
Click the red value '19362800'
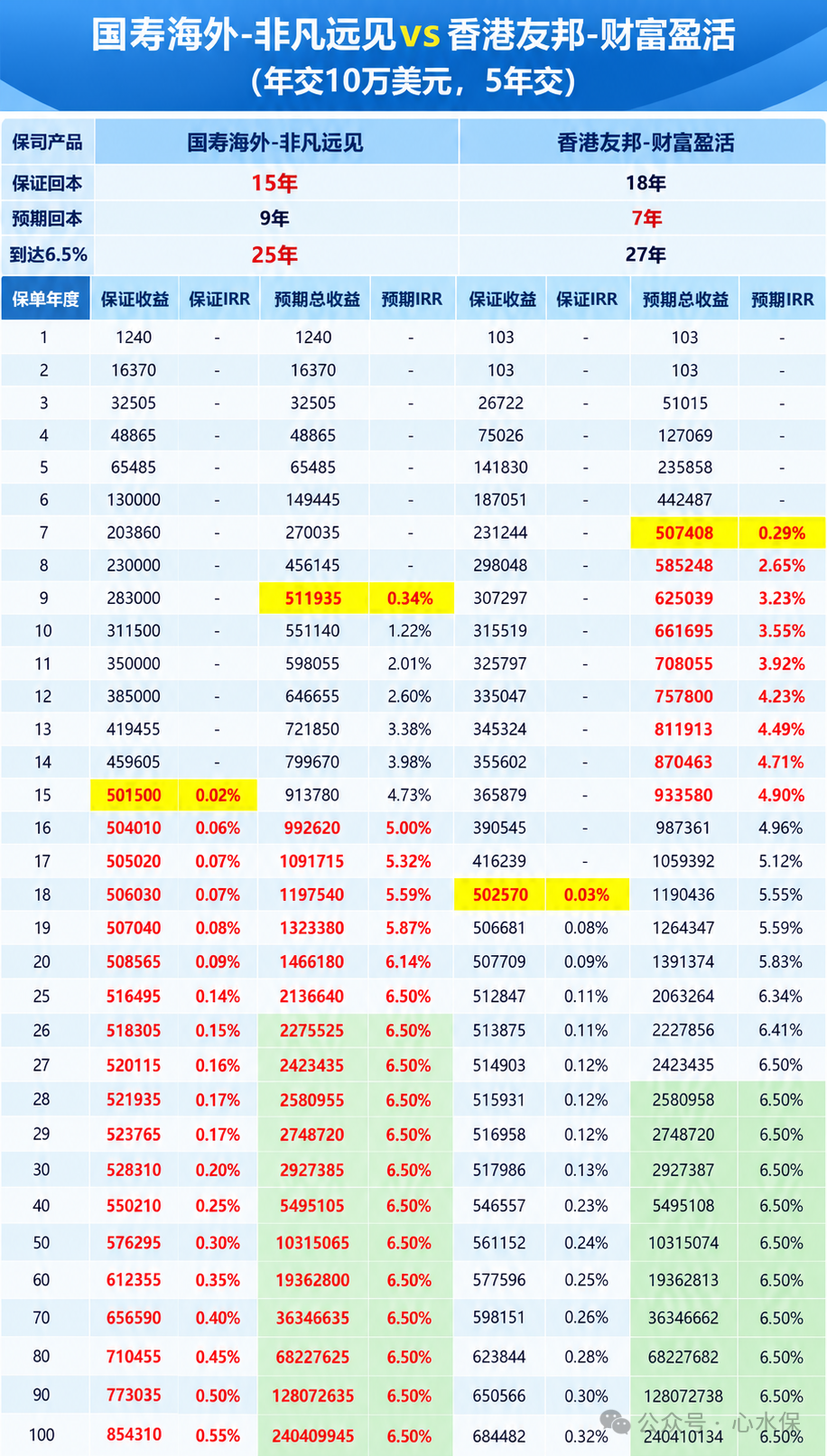point(312,1280)
